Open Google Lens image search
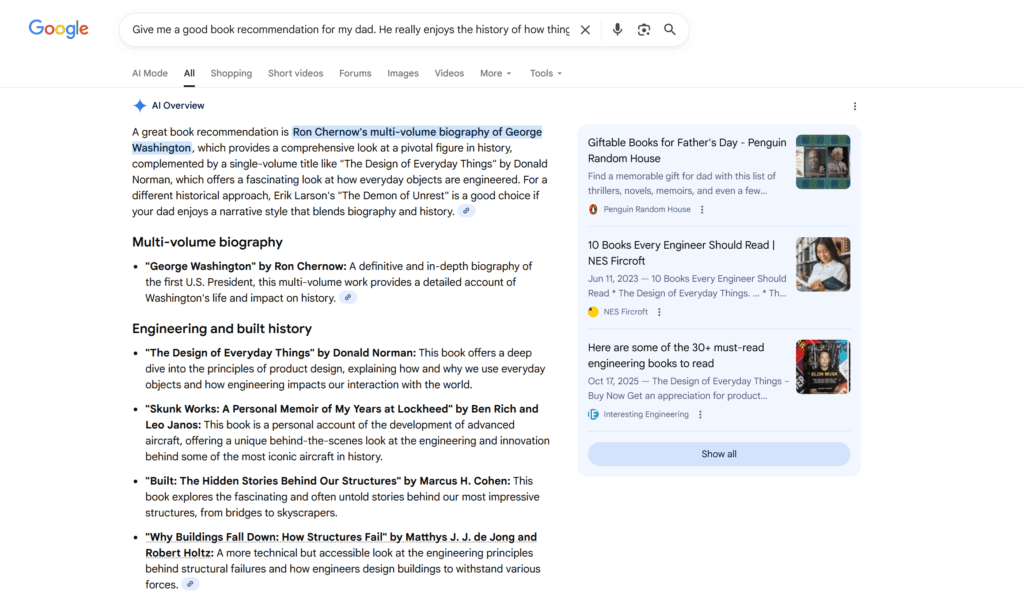The width and height of the screenshot is (1024, 595). click(x=644, y=30)
